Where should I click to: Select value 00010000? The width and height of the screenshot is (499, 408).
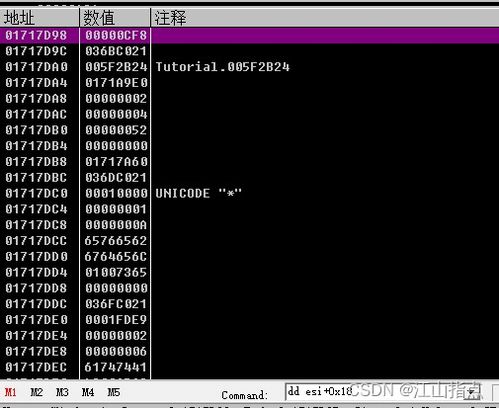116,193
